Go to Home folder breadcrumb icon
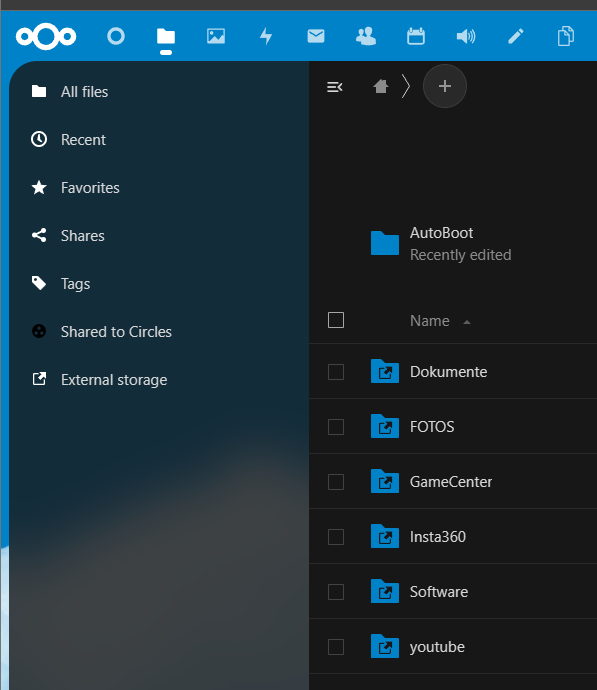 click(x=381, y=86)
